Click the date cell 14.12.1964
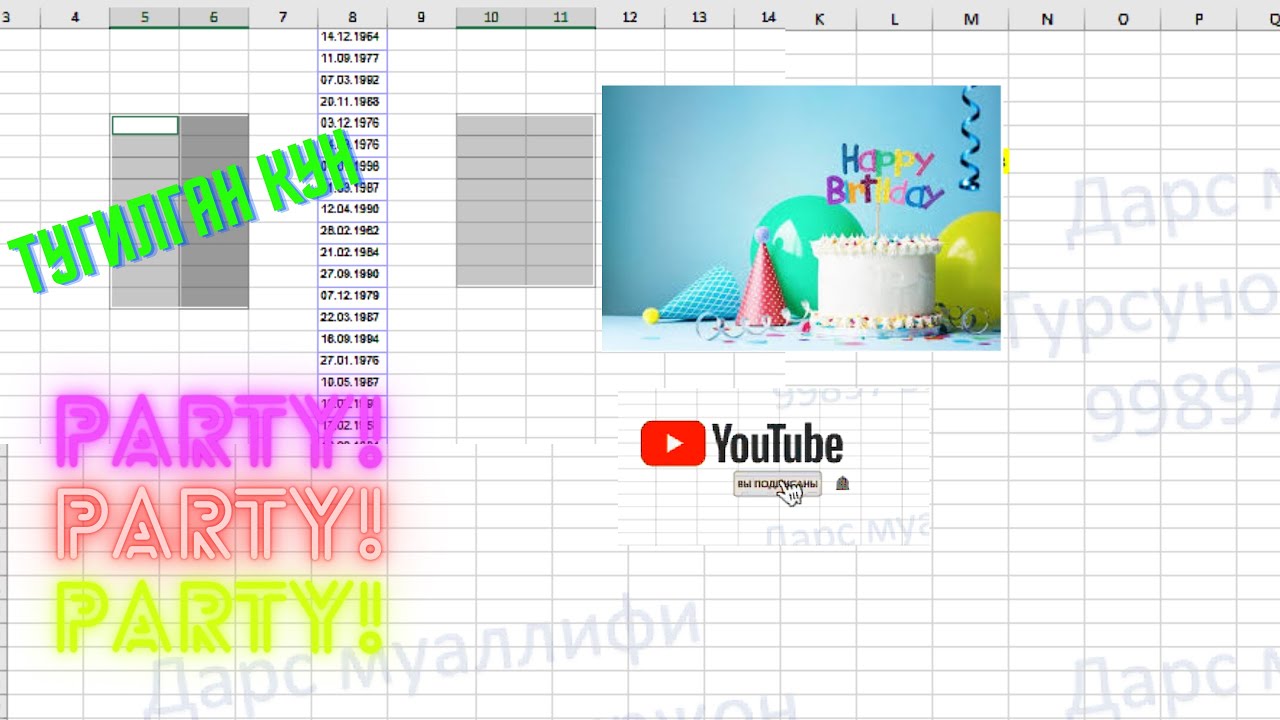 pos(352,36)
